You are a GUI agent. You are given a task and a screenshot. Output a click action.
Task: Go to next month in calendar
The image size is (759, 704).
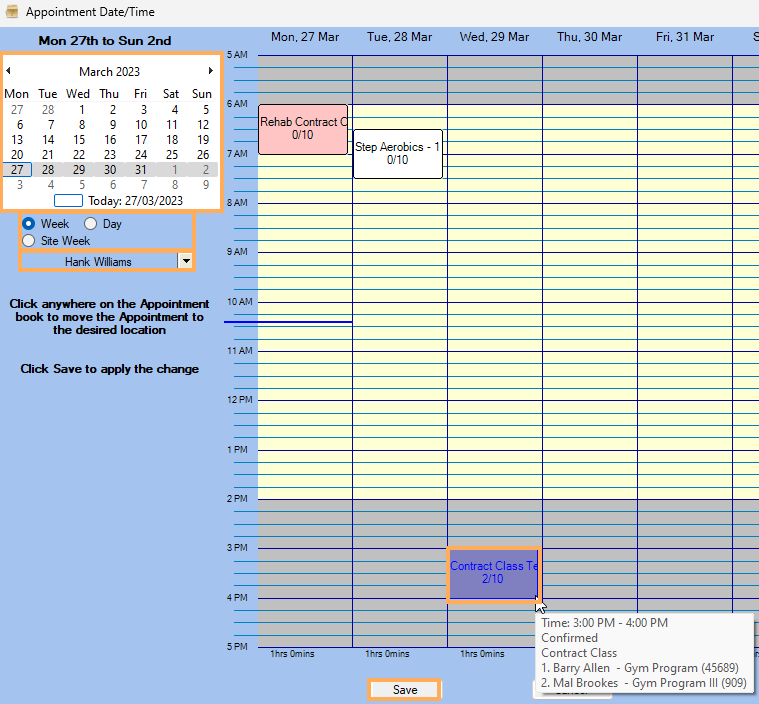[x=211, y=71]
